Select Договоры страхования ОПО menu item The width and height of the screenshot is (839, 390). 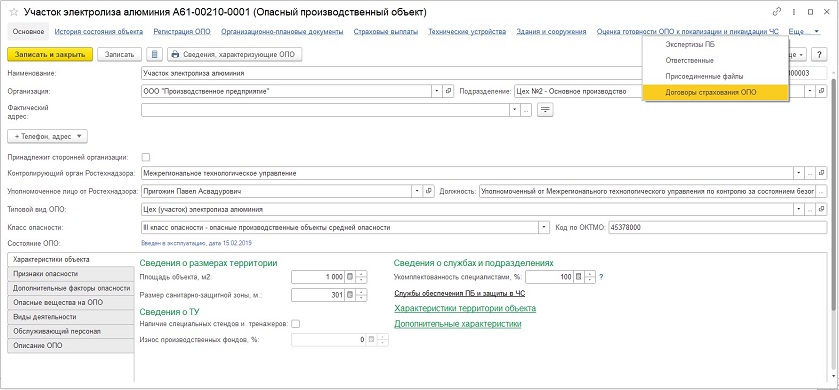[x=715, y=92]
